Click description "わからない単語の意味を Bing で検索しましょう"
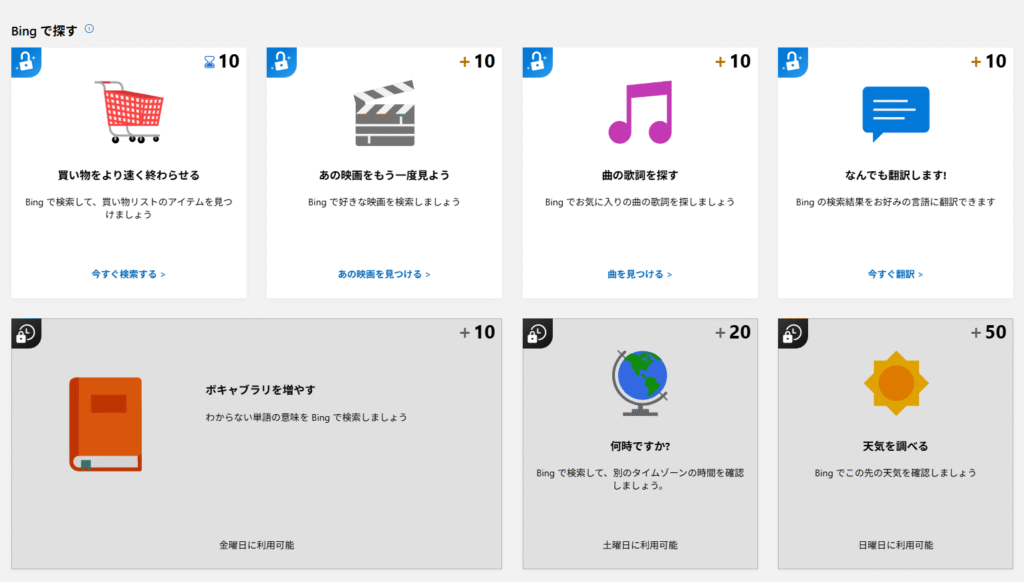 pos(306,417)
